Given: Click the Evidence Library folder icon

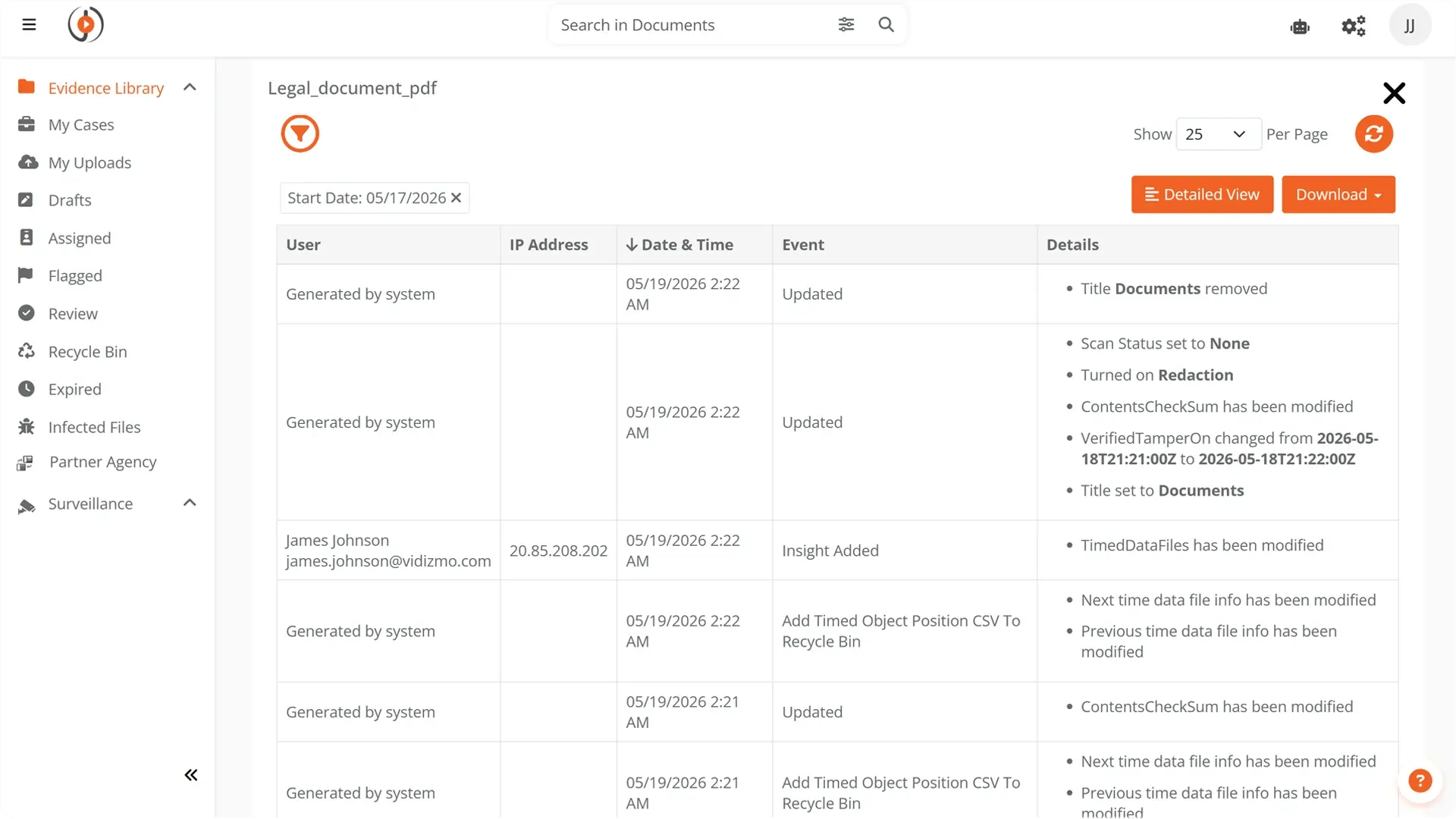Looking at the screenshot, I should 27,87.
